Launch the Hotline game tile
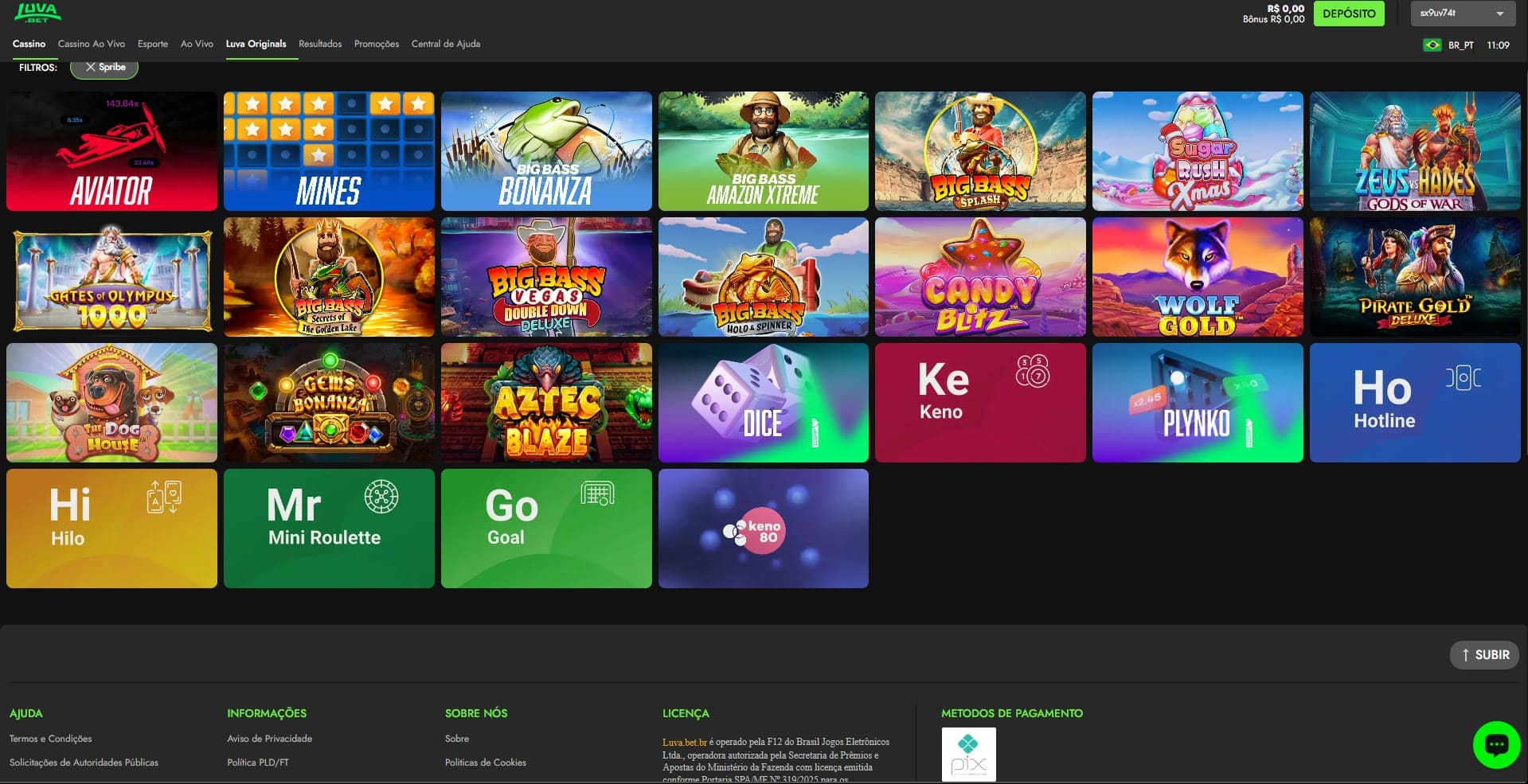The image size is (1528, 784). coord(1415,403)
